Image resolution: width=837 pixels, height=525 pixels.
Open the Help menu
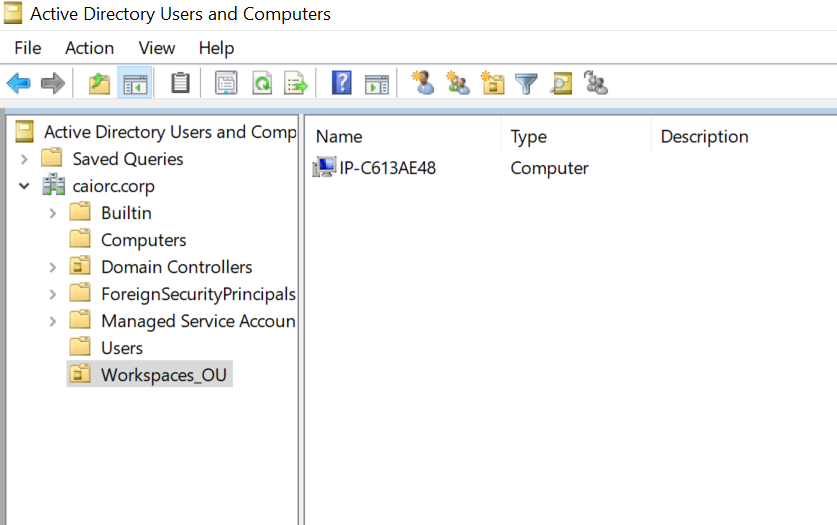point(216,48)
